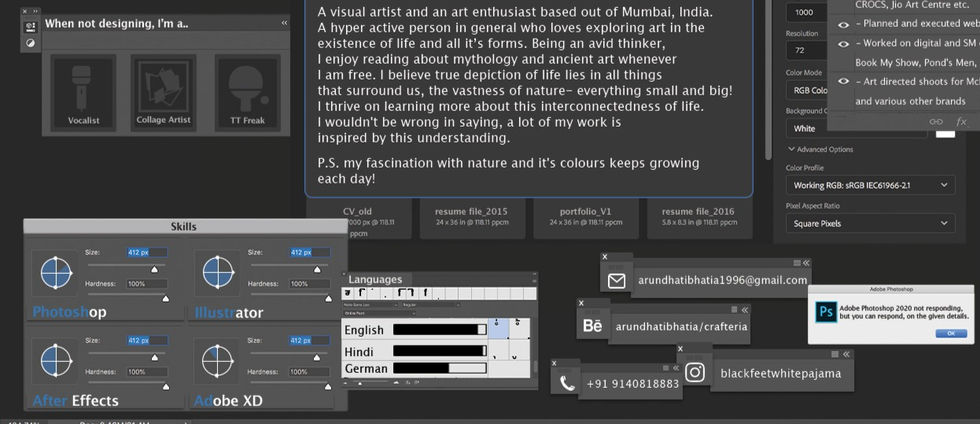Viewport: 980px width, 424px height.
Task: Collapse the Instagram panel with double arrows
Action: pyautogui.click(x=846, y=354)
